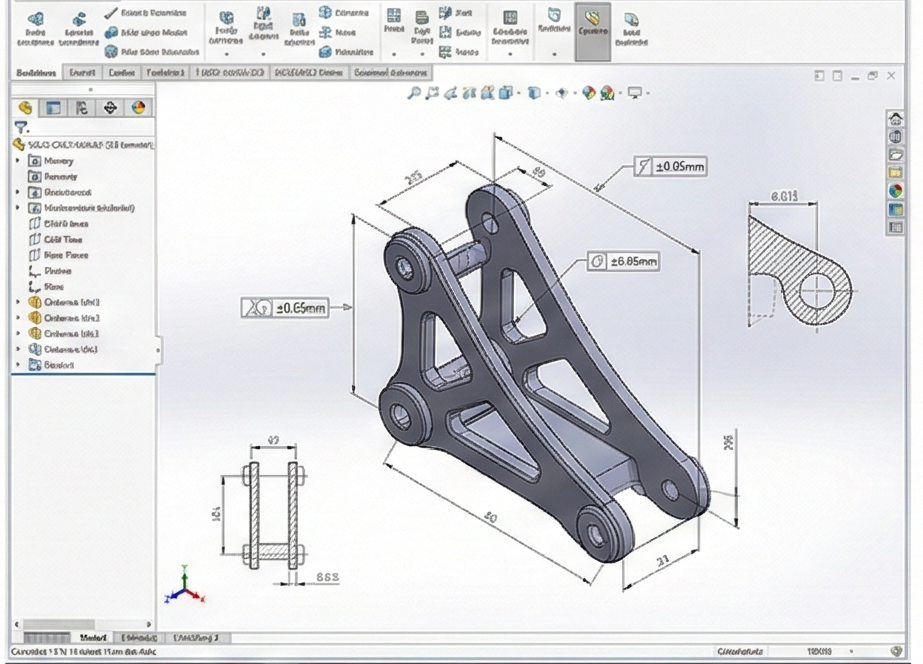This screenshot has height=664, width=923.
Task: Open the FeatureManager design tree tab (yellow part icon)
Action: 25,108
